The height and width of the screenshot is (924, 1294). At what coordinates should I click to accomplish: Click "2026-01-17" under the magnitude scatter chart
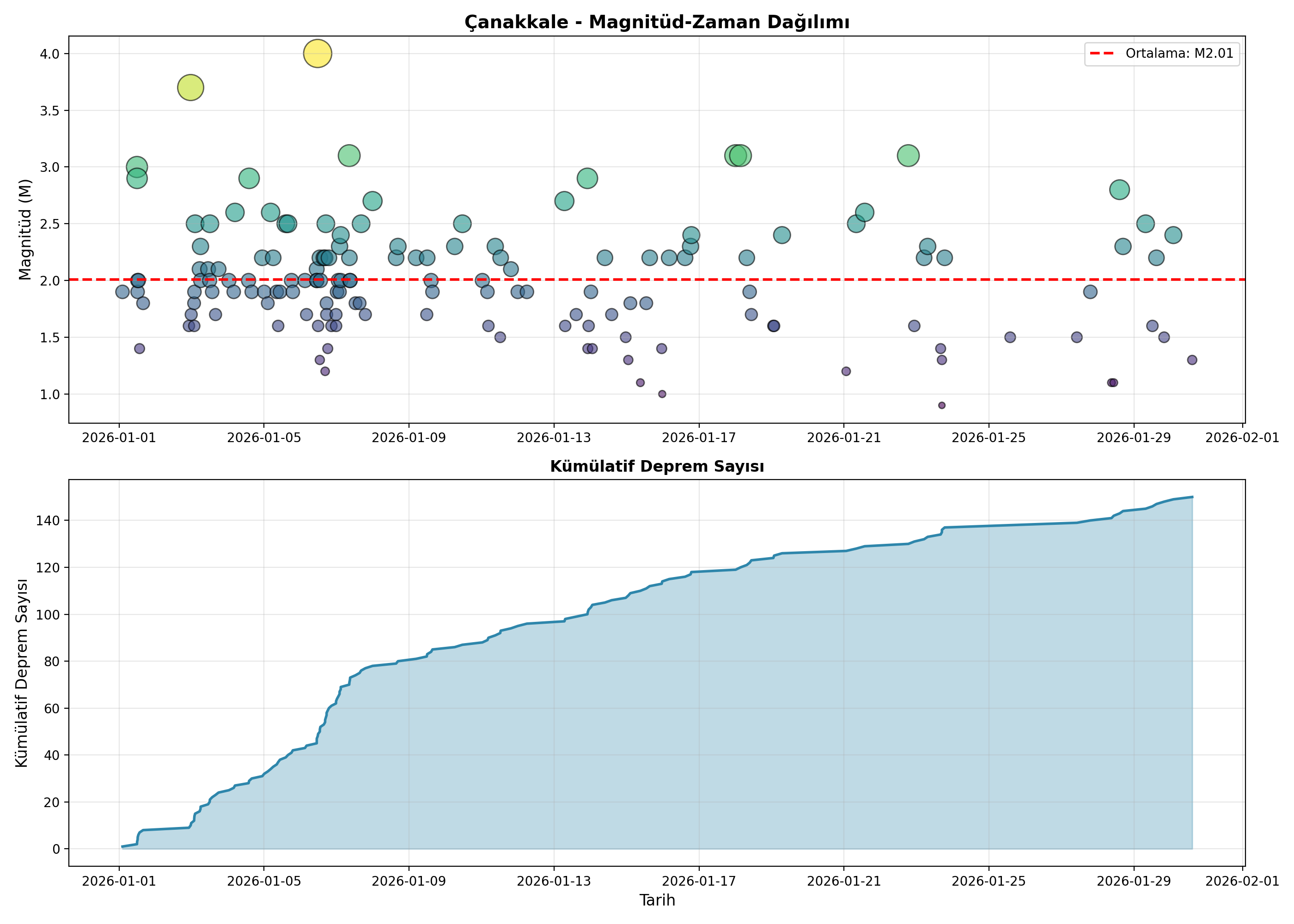tap(699, 438)
